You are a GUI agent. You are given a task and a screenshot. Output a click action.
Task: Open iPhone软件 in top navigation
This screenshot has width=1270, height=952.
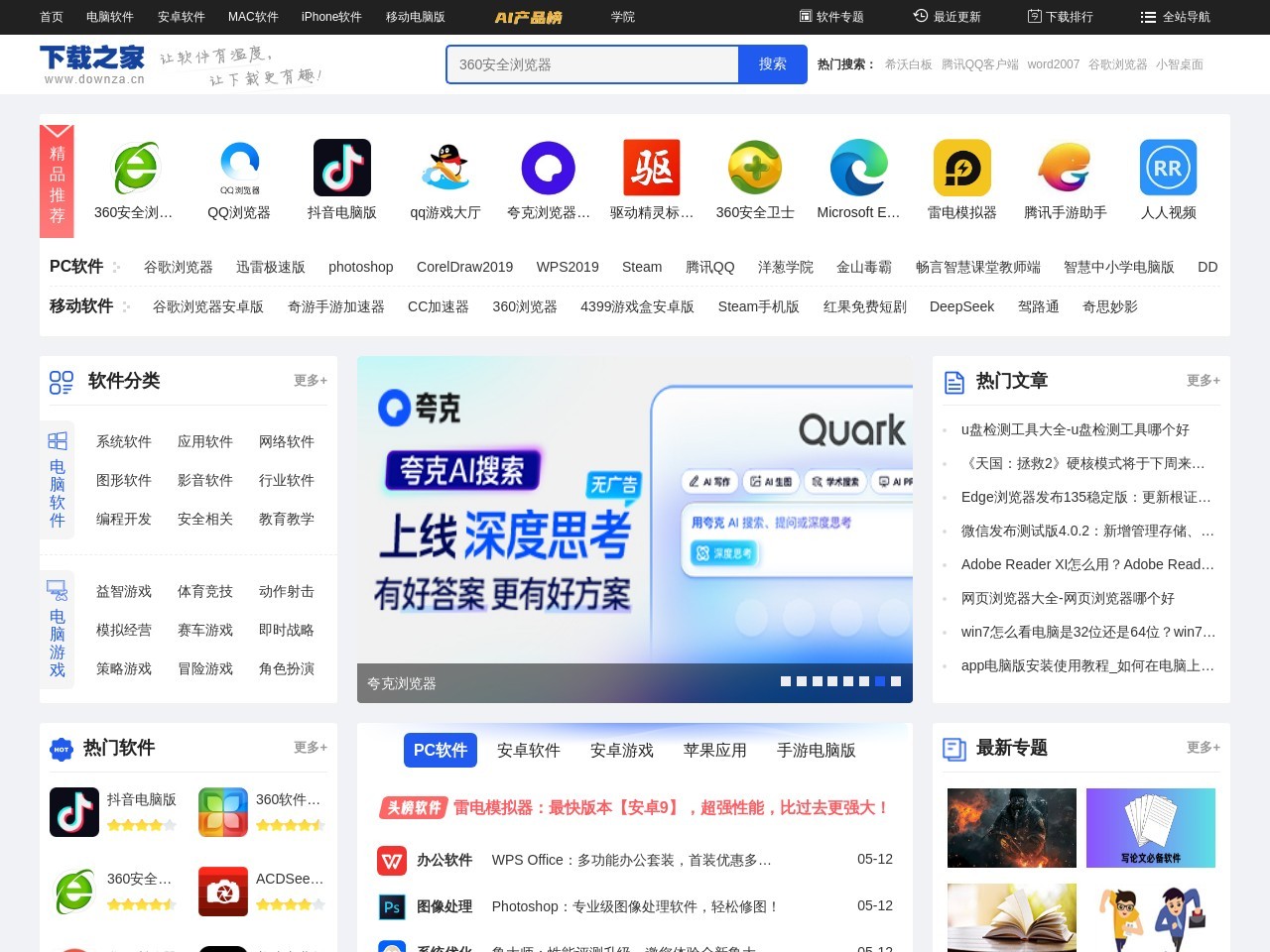(x=331, y=17)
